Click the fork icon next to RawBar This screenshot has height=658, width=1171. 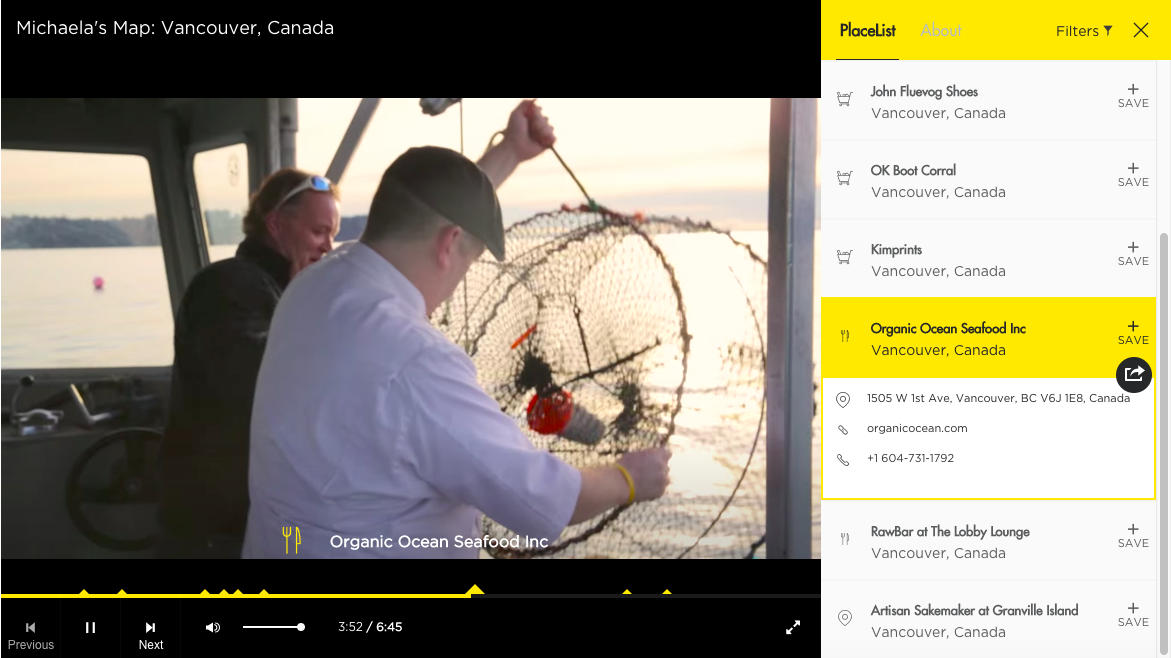pyautogui.click(x=845, y=538)
